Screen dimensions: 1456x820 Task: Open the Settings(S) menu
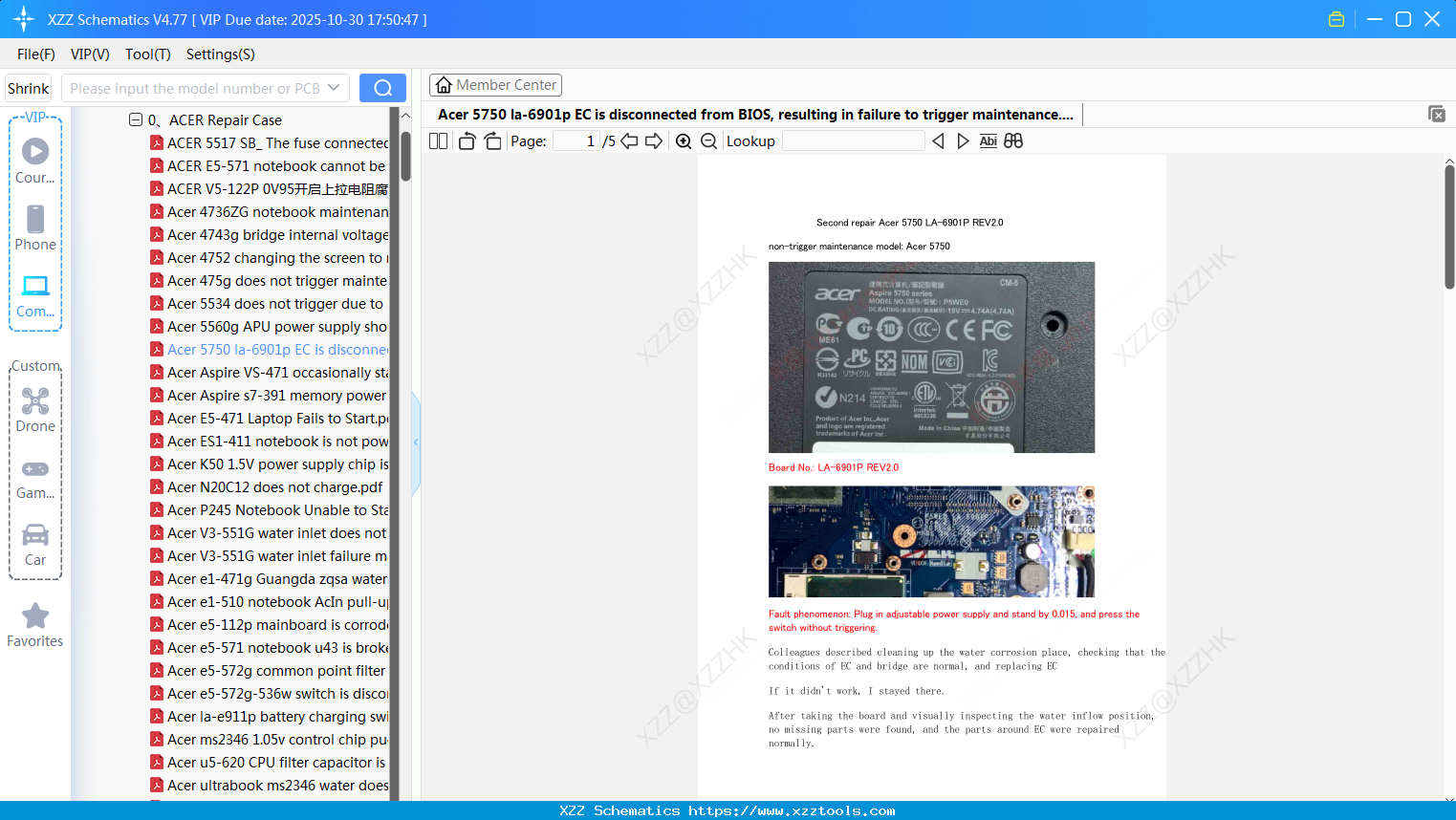[220, 54]
